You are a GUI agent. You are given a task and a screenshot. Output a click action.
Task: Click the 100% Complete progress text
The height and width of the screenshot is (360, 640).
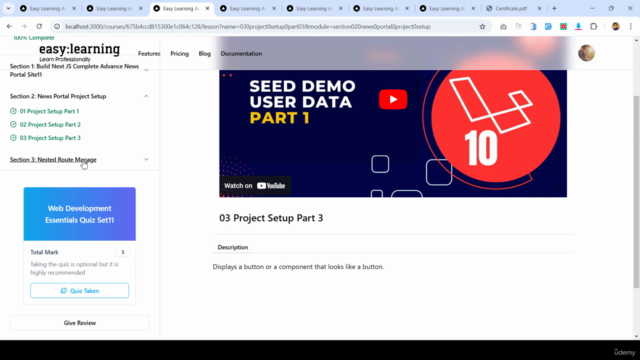click(x=33, y=38)
